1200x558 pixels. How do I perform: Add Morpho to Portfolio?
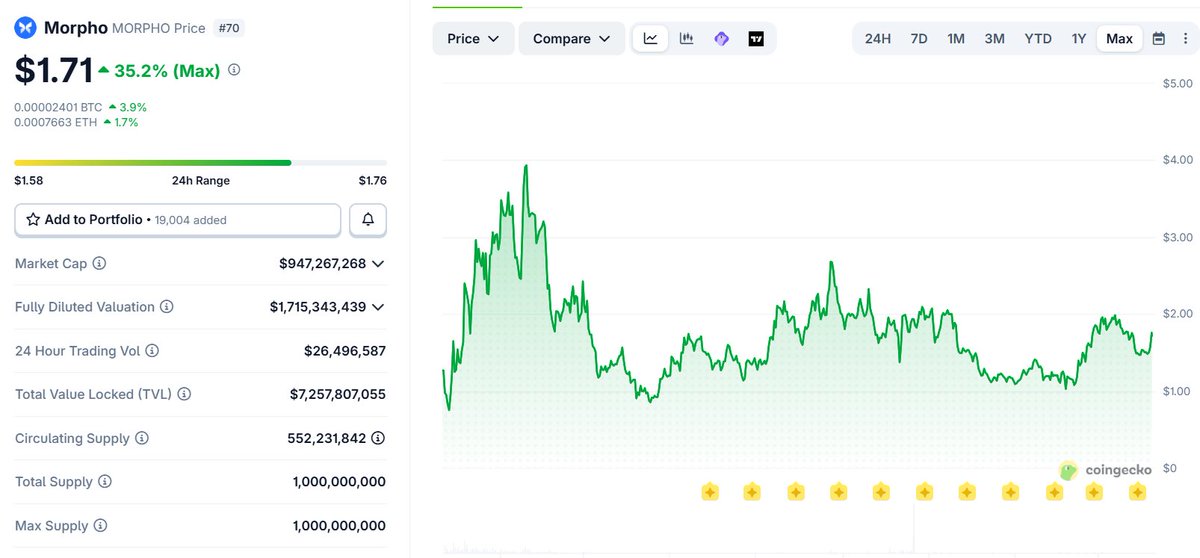point(178,219)
